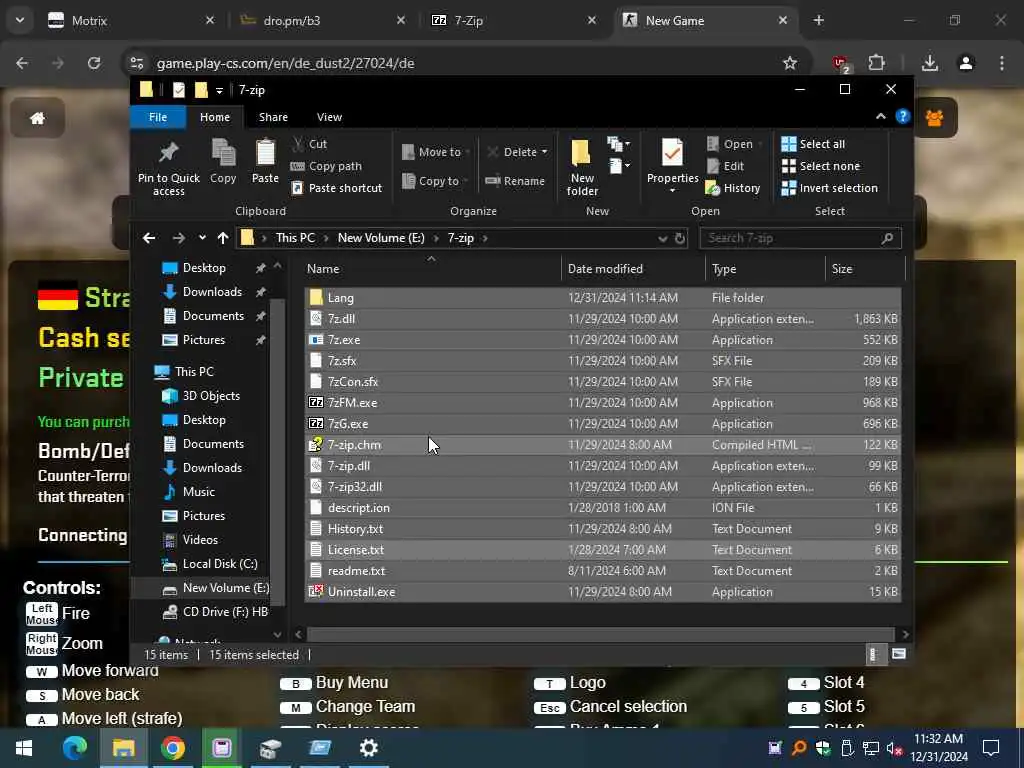Select Downloads in Quick access
This screenshot has width=1024, height=768.
click(212, 292)
